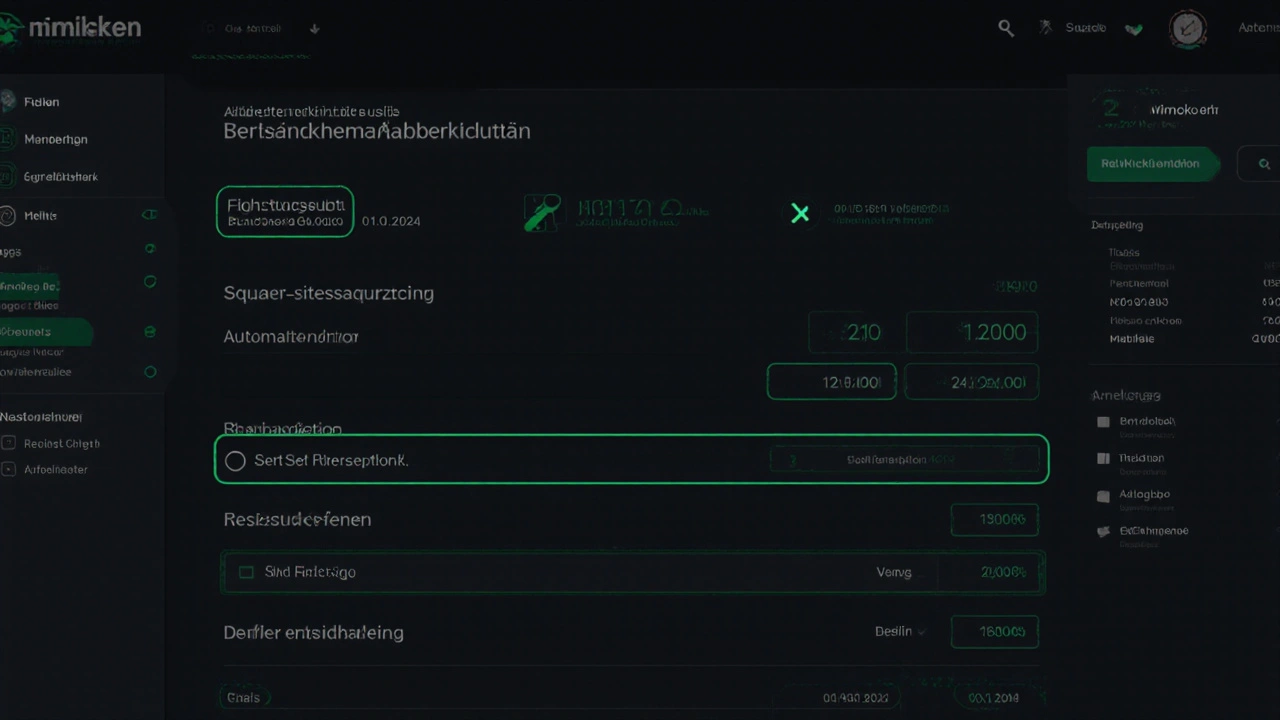The width and height of the screenshot is (1280, 720).
Task: Click the Fiohstuncgsubti outlined button
Action: coord(284,211)
